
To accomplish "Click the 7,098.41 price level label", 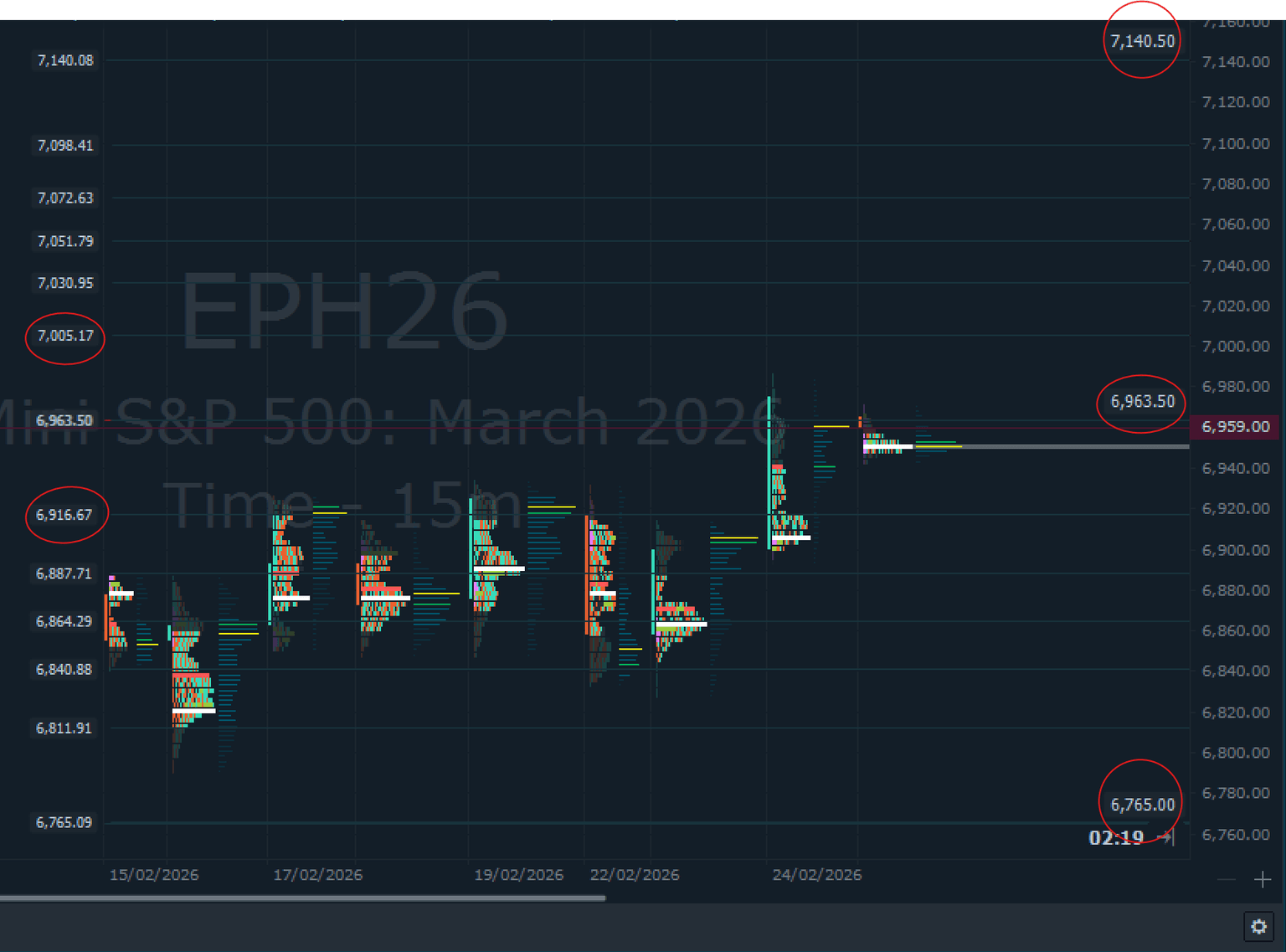I will [x=65, y=146].
